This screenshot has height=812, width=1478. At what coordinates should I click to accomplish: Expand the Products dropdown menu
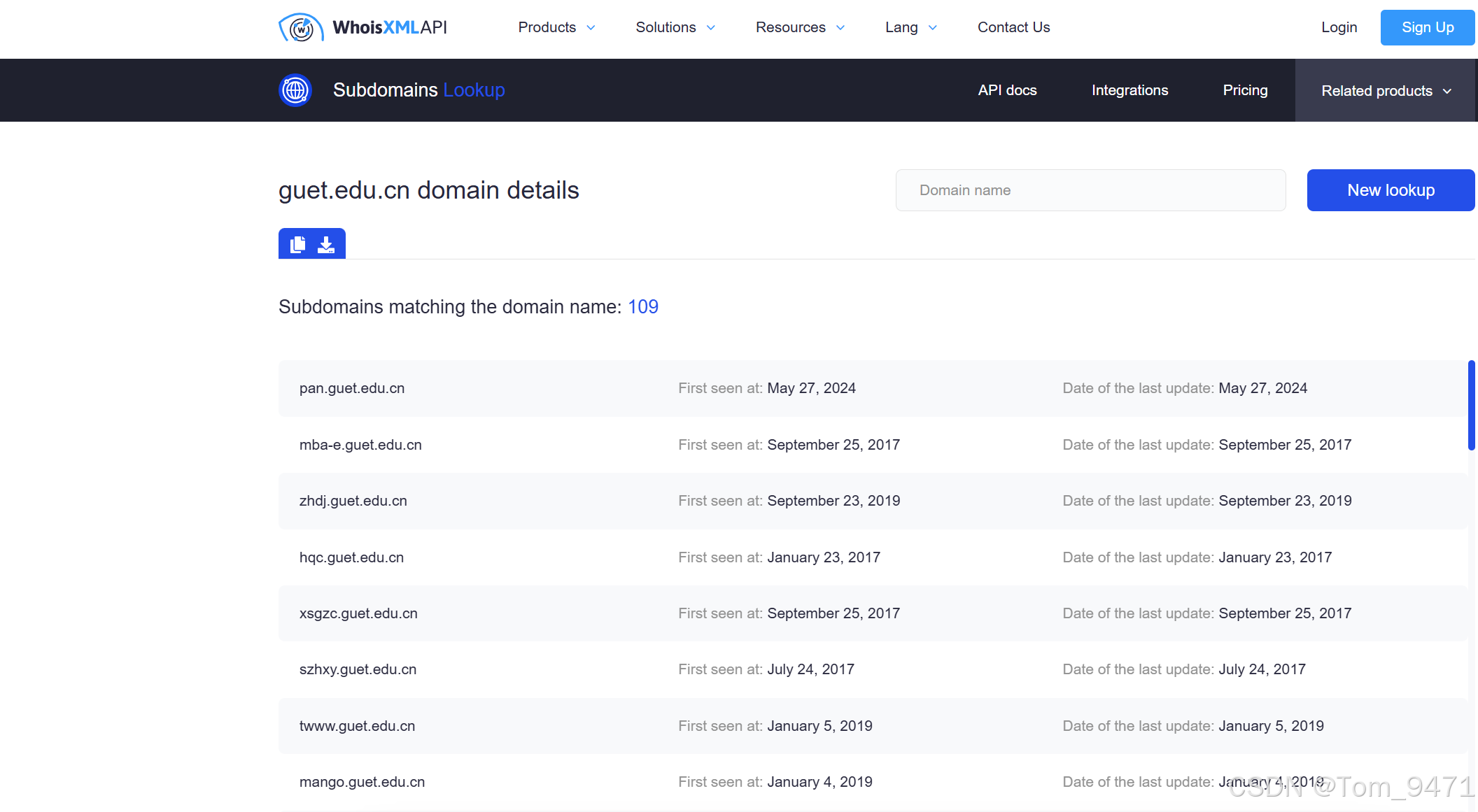[x=556, y=27]
